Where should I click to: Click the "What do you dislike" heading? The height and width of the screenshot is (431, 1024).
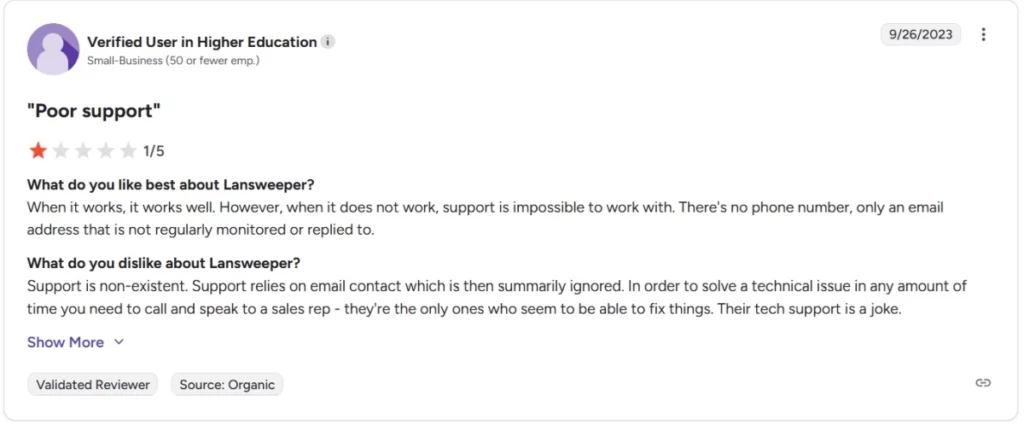(x=164, y=264)
